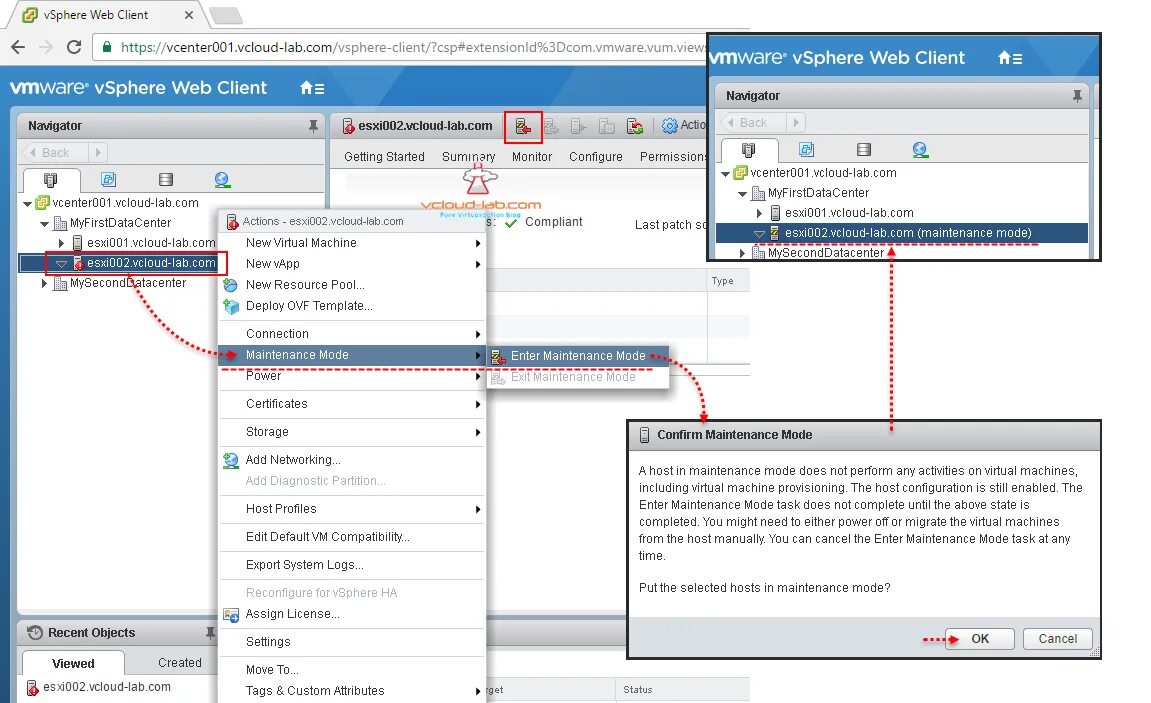Expand the MySecondDatacenter tree node
The image size is (1151, 703).
click(x=44, y=283)
